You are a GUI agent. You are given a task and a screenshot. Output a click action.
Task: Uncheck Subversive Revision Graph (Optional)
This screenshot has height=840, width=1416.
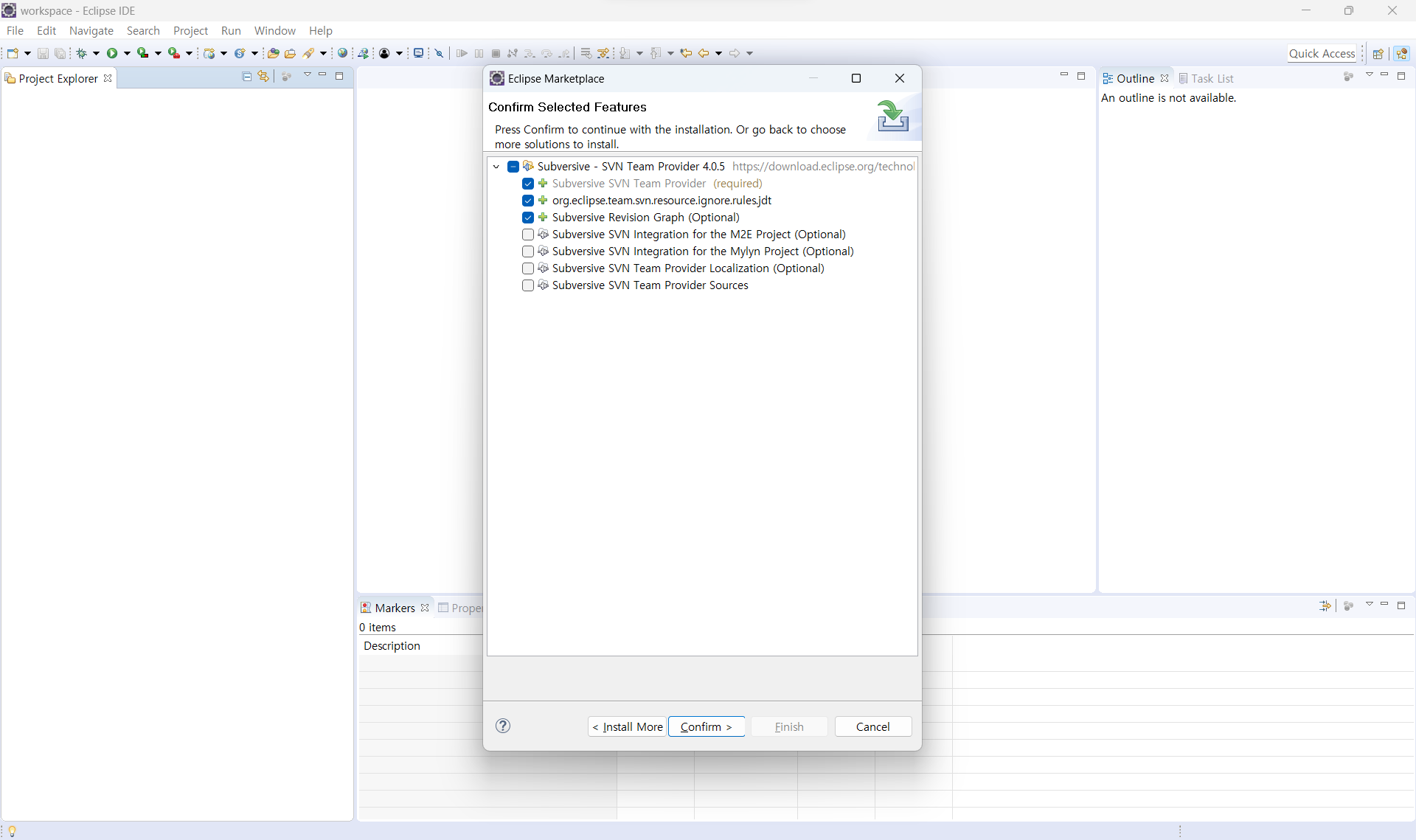click(x=528, y=218)
